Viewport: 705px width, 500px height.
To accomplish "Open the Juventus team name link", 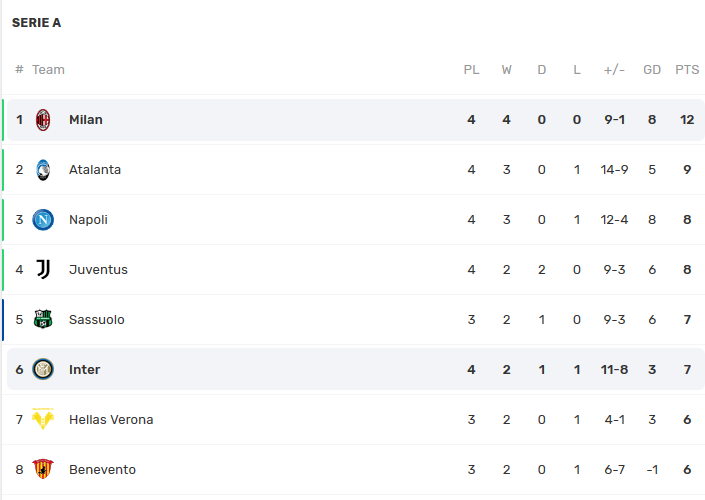I will 98,270.
